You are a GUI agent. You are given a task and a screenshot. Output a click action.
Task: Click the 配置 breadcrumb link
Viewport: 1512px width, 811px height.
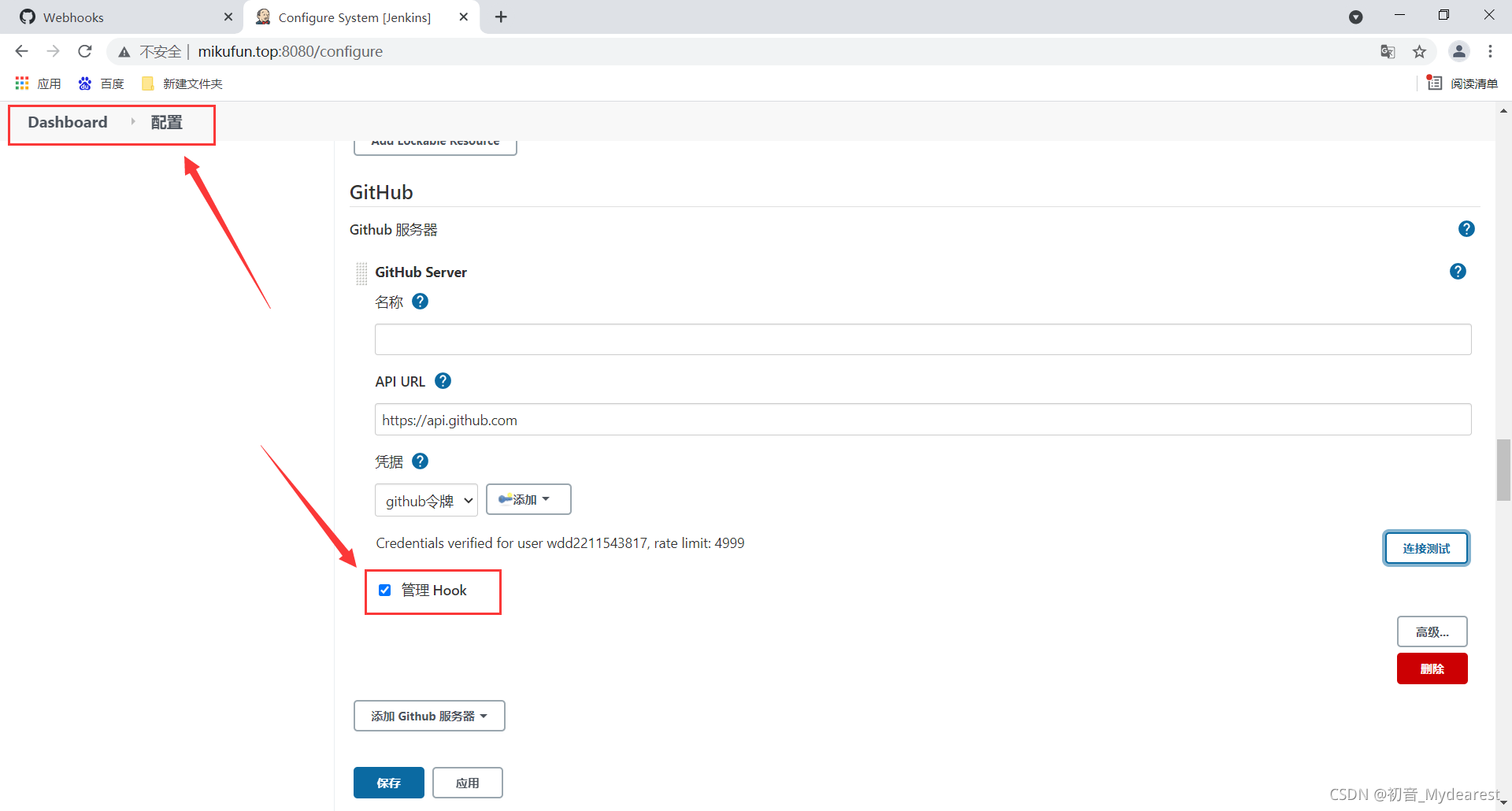166,122
